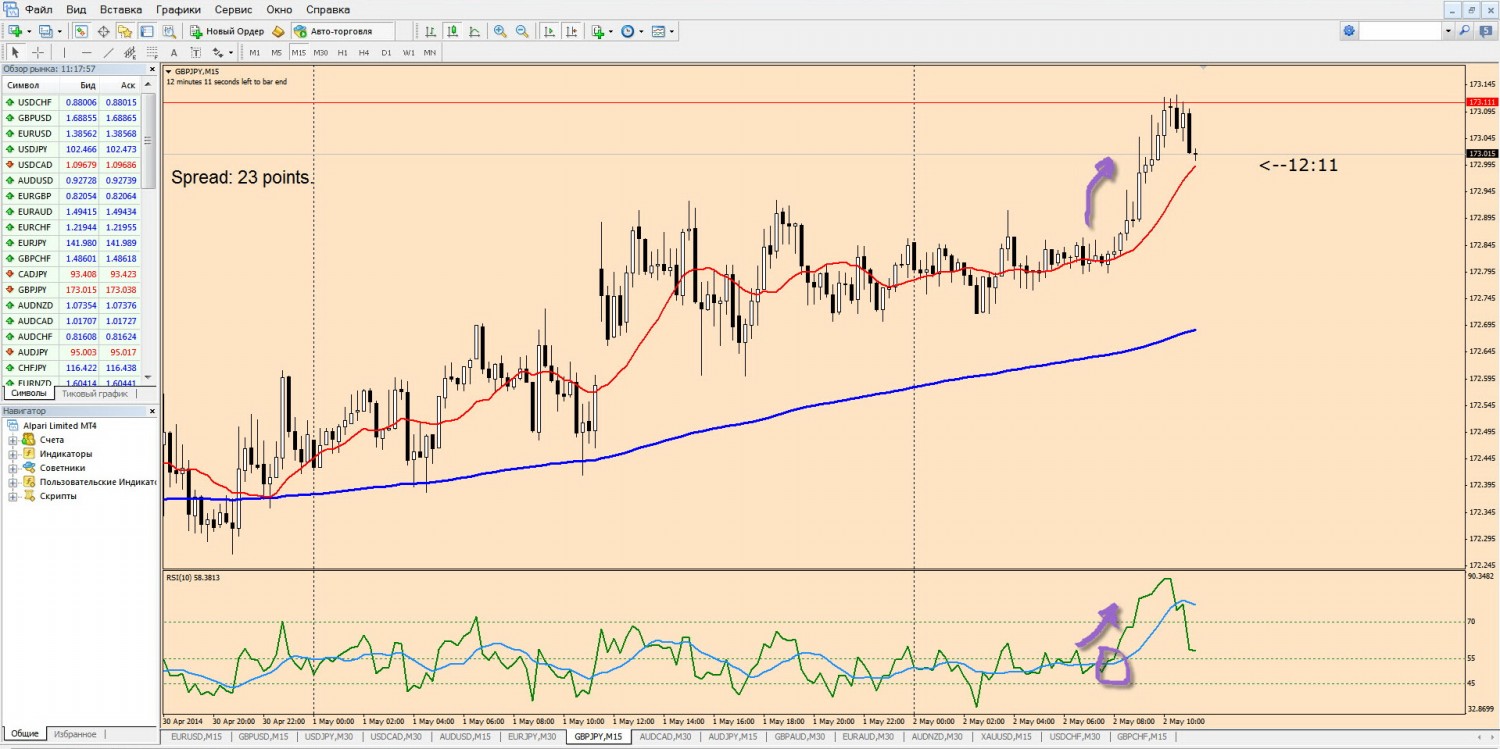
Task: Open profiles dropdown arrow
Action: 60,31
